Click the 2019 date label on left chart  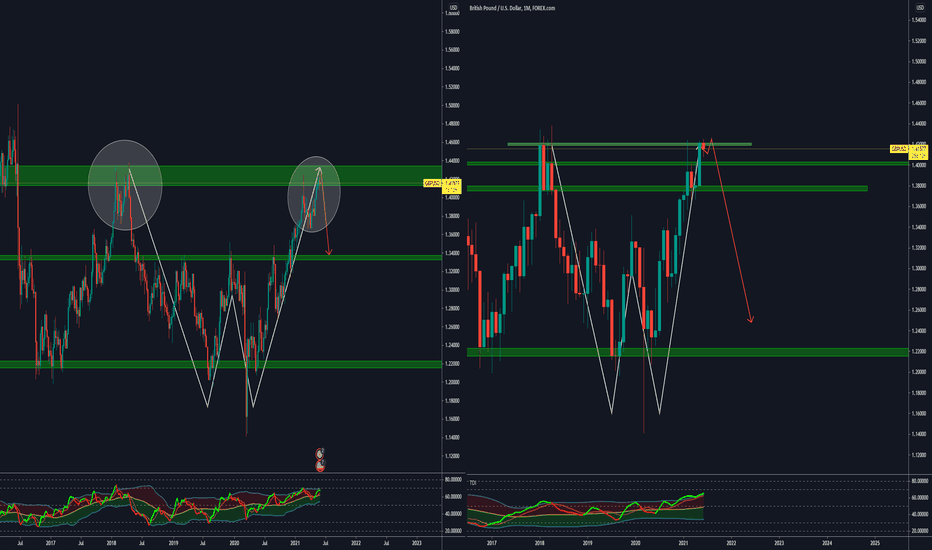coord(173,543)
